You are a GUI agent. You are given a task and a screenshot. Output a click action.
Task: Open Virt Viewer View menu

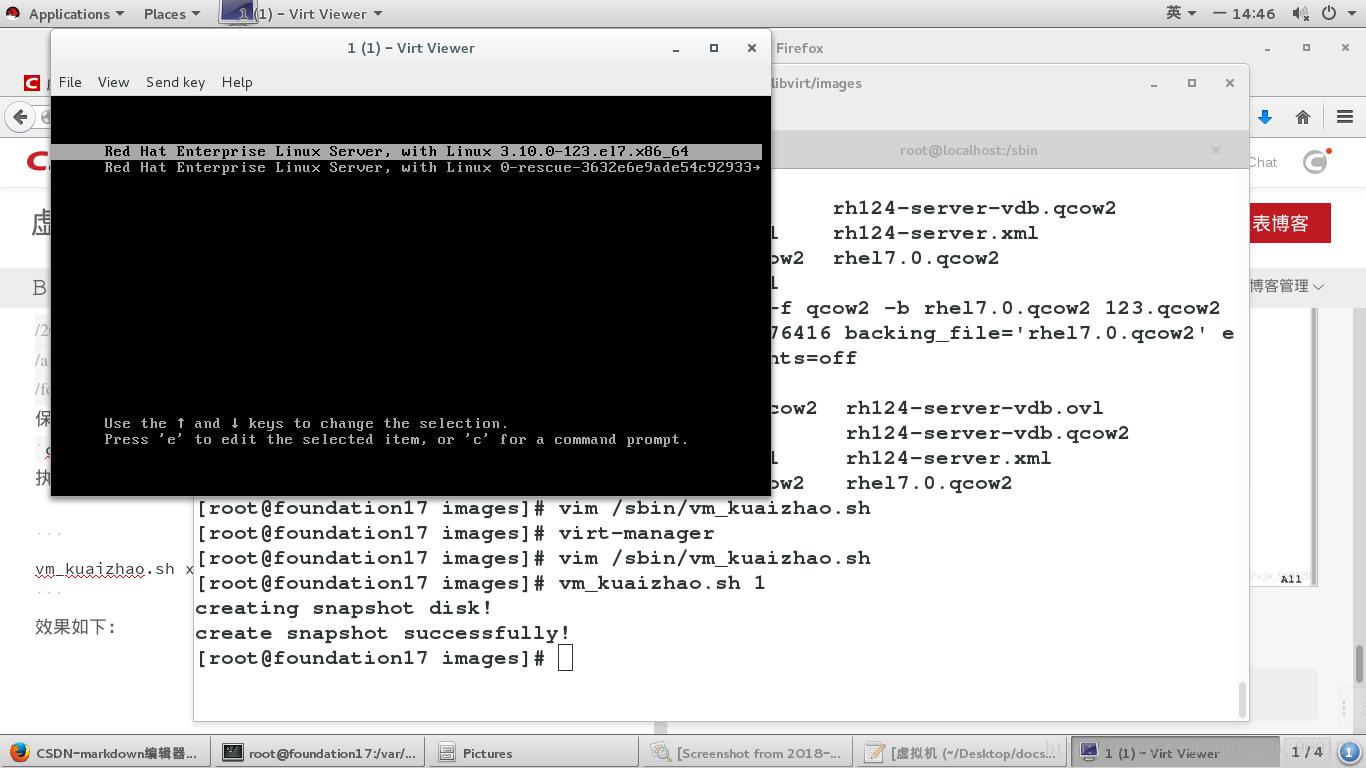click(113, 82)
